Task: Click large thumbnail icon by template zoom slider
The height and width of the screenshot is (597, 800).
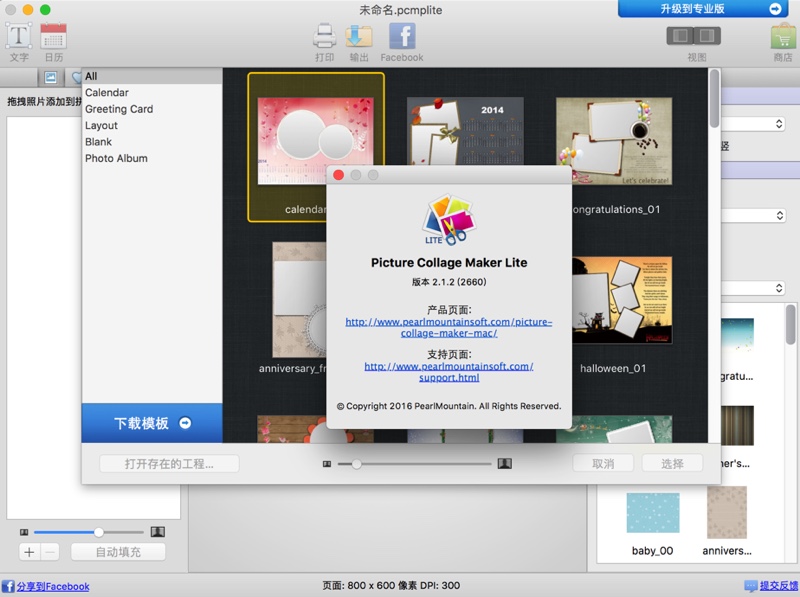Action: [505, 463]
